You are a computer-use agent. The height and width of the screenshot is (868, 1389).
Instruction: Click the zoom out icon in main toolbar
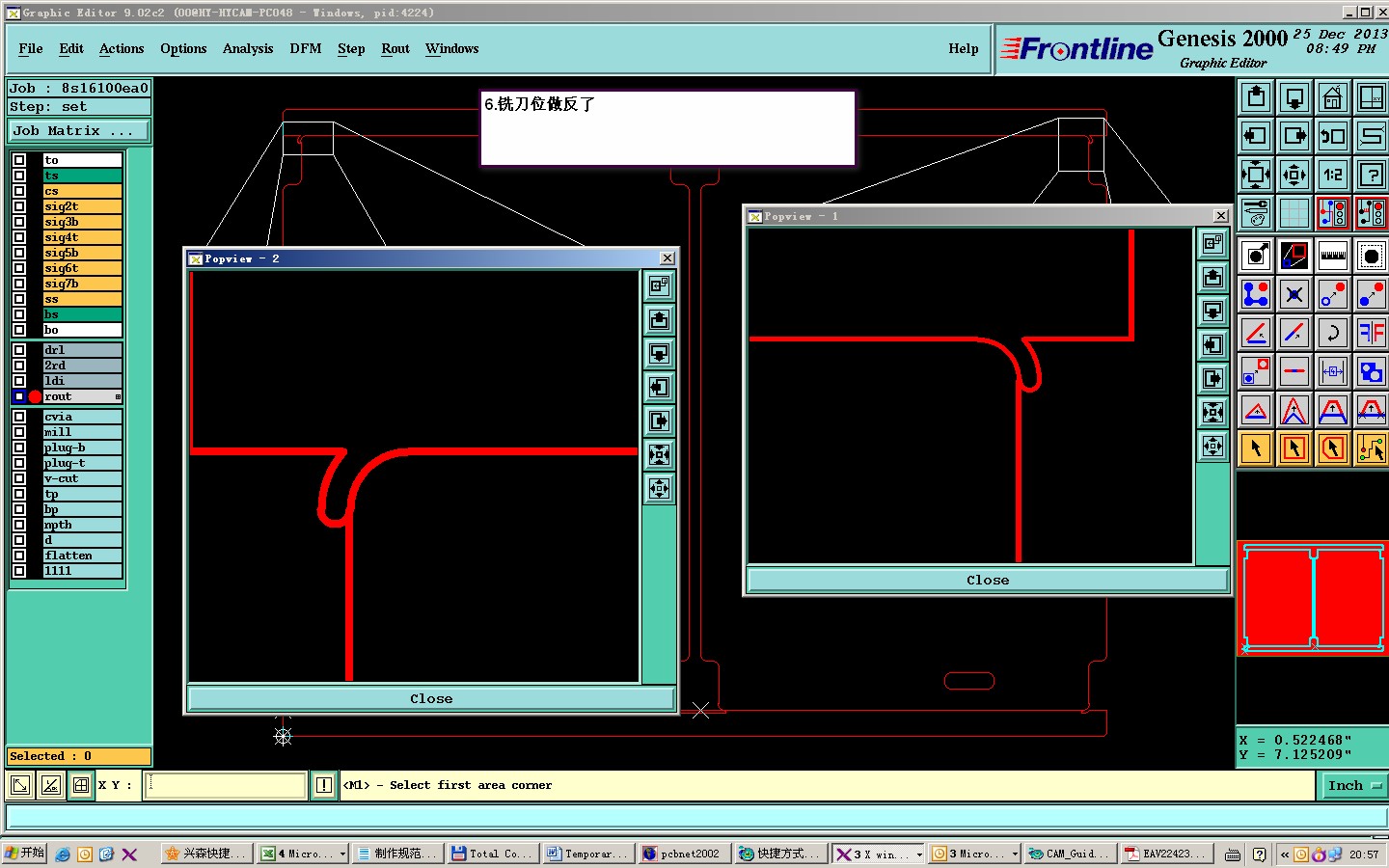pos(1294,175)
